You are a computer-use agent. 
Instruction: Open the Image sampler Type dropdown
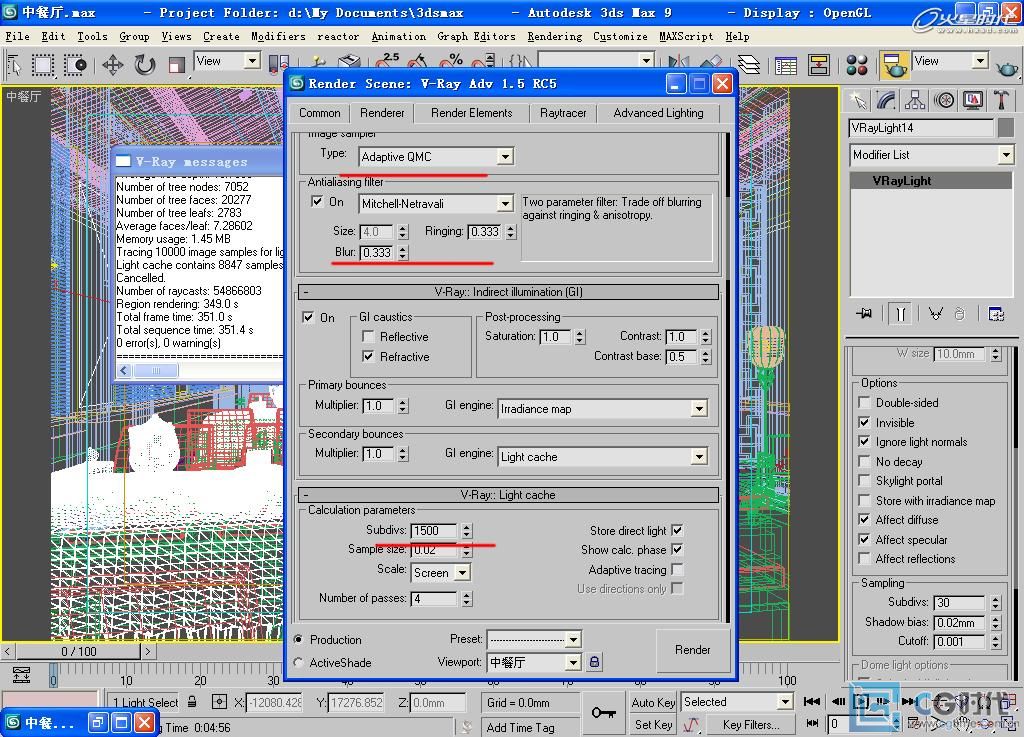[505, 156]
